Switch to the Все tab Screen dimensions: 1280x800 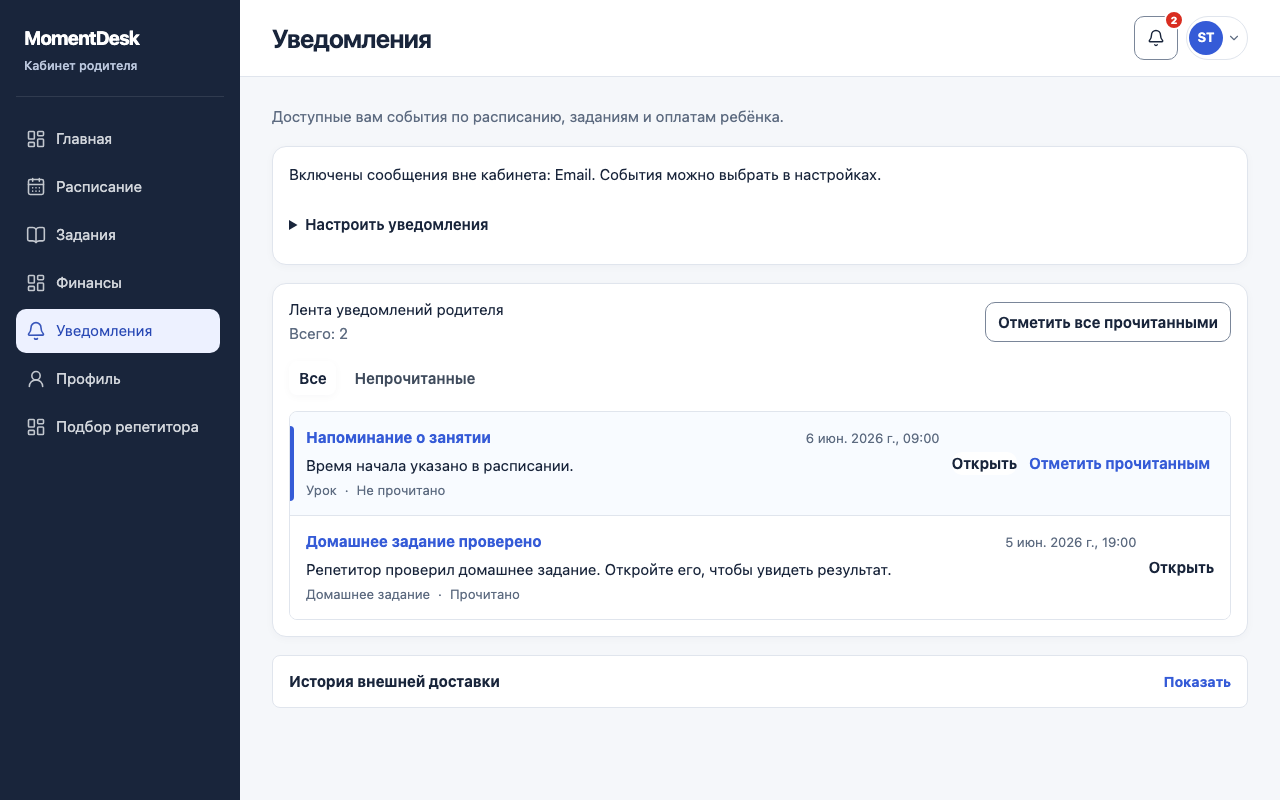pos(313,379)
